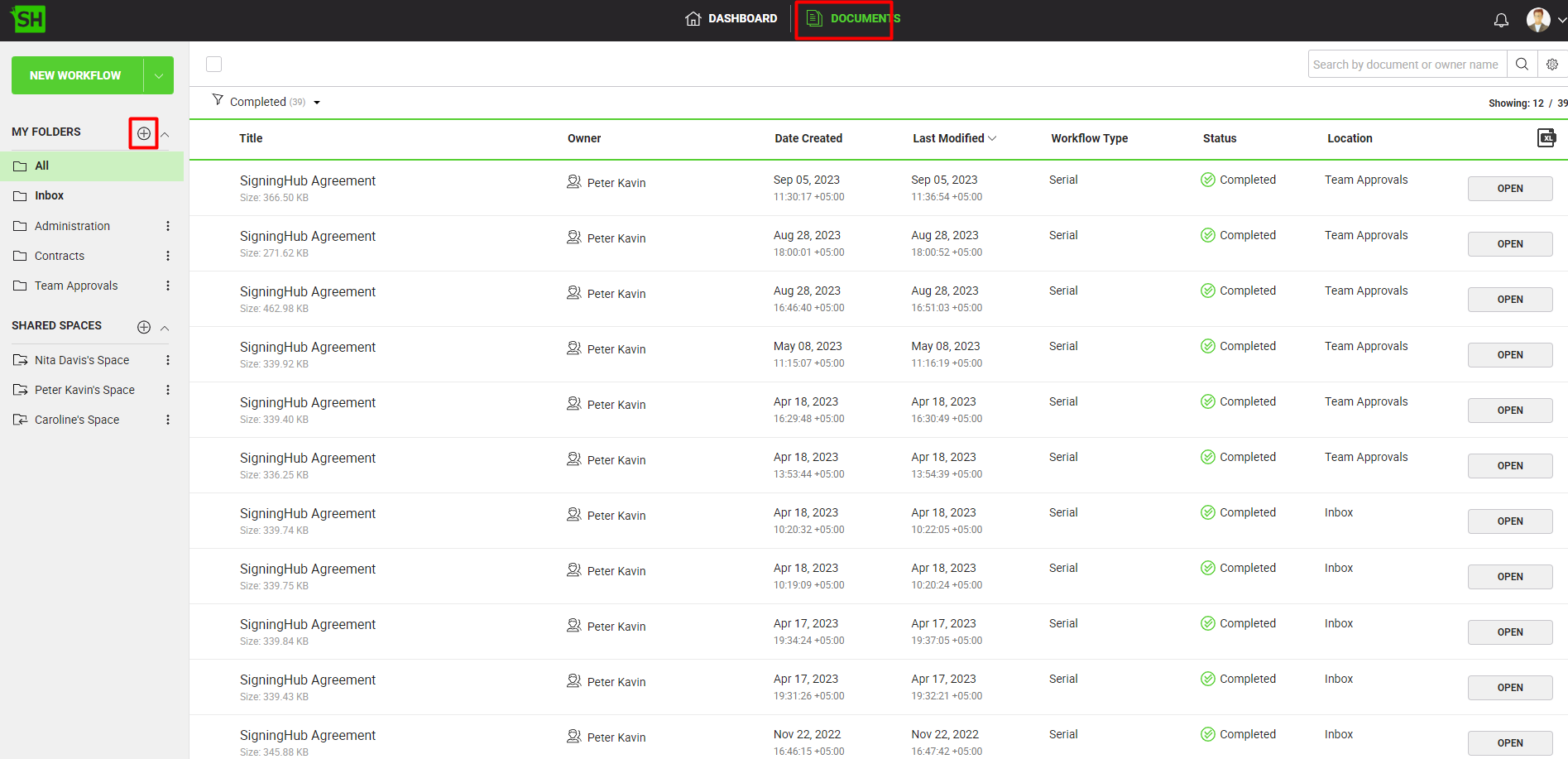This screenshot has height=759, width=1568.
Task: Open the Sep 05, 2023 agreement
Action: click(1509, 189)
